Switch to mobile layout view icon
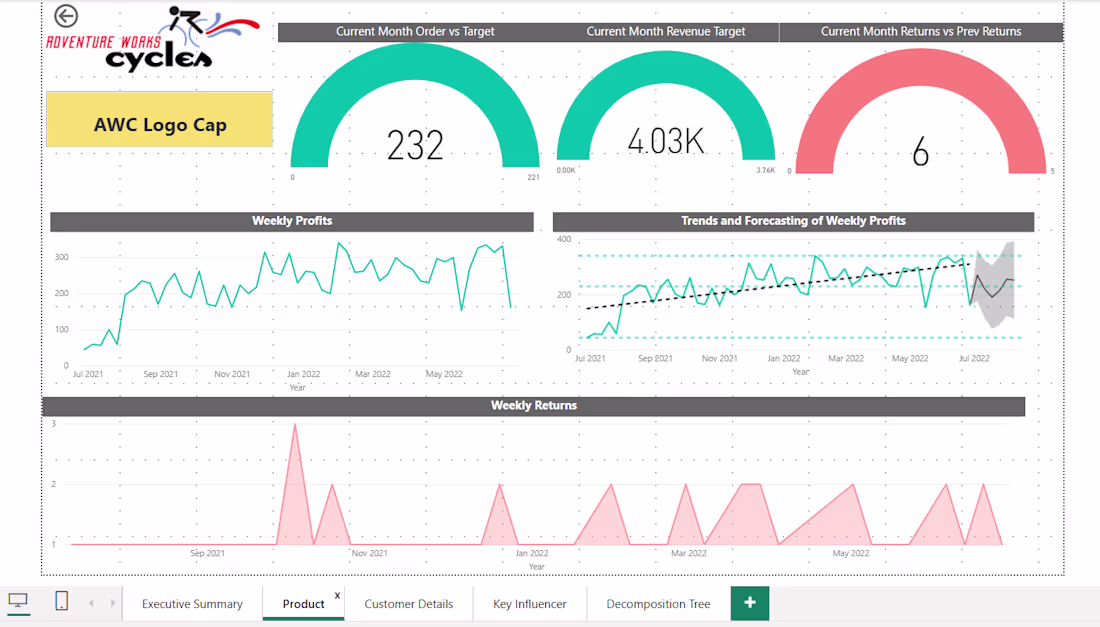The image size is (1100, 627). (x=62, y=601)
